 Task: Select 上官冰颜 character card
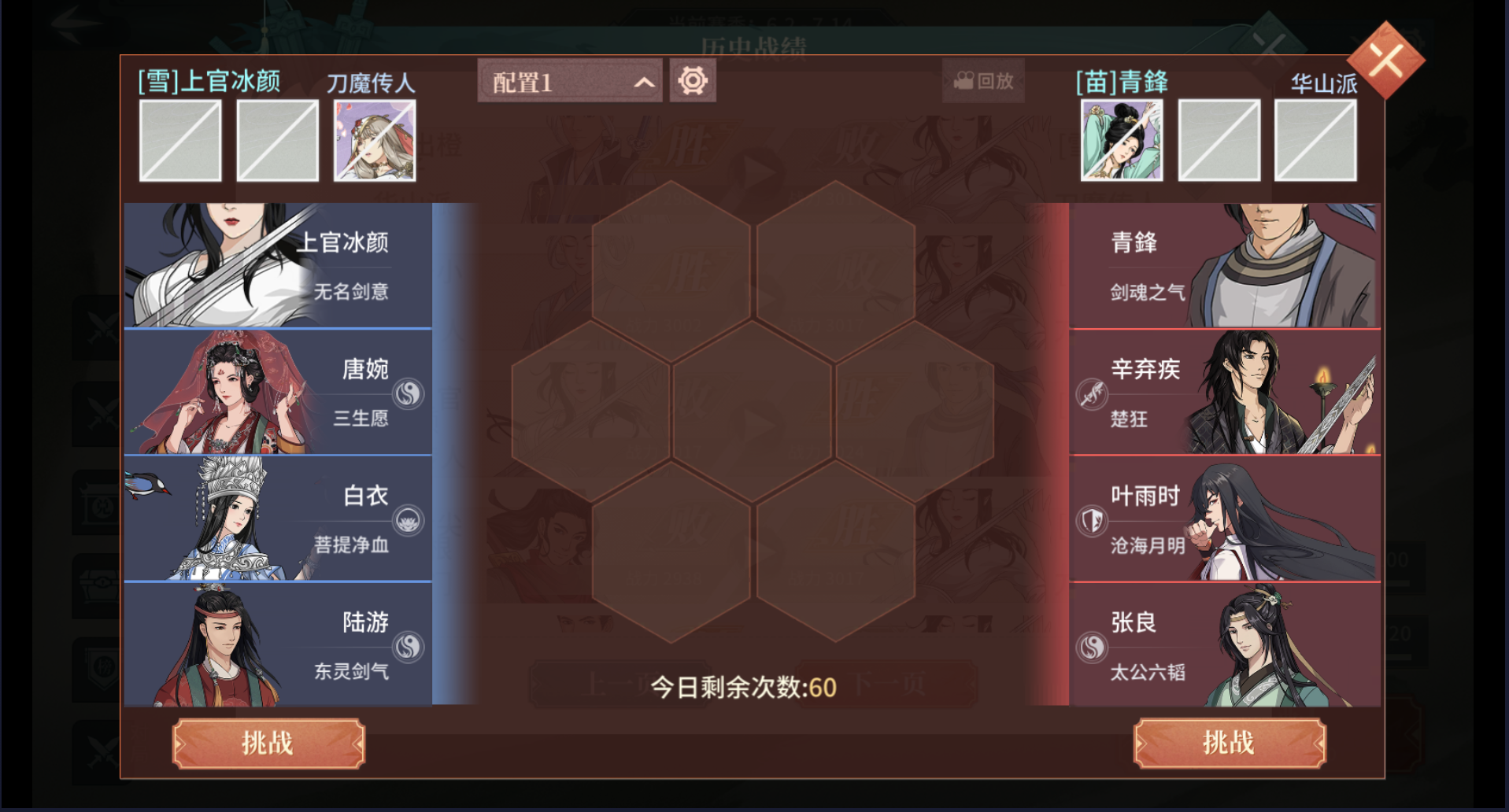[278, 265]
